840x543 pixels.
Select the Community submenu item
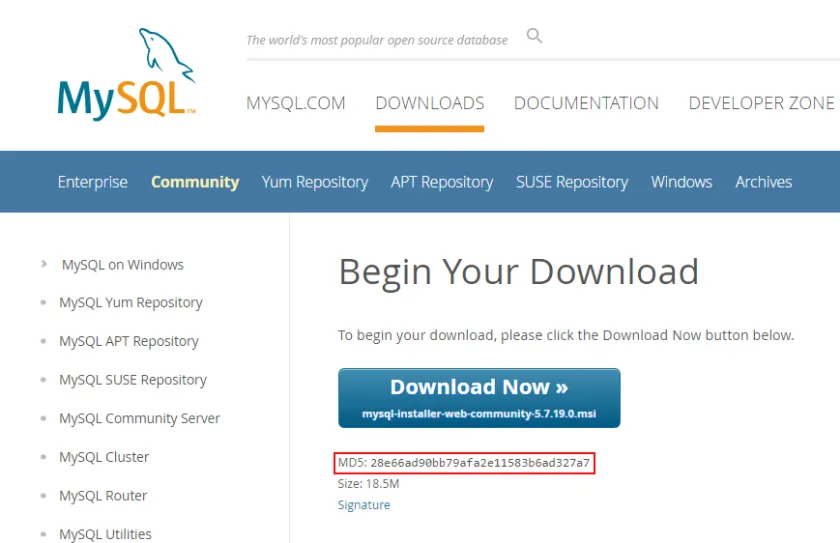pos(195,182)
